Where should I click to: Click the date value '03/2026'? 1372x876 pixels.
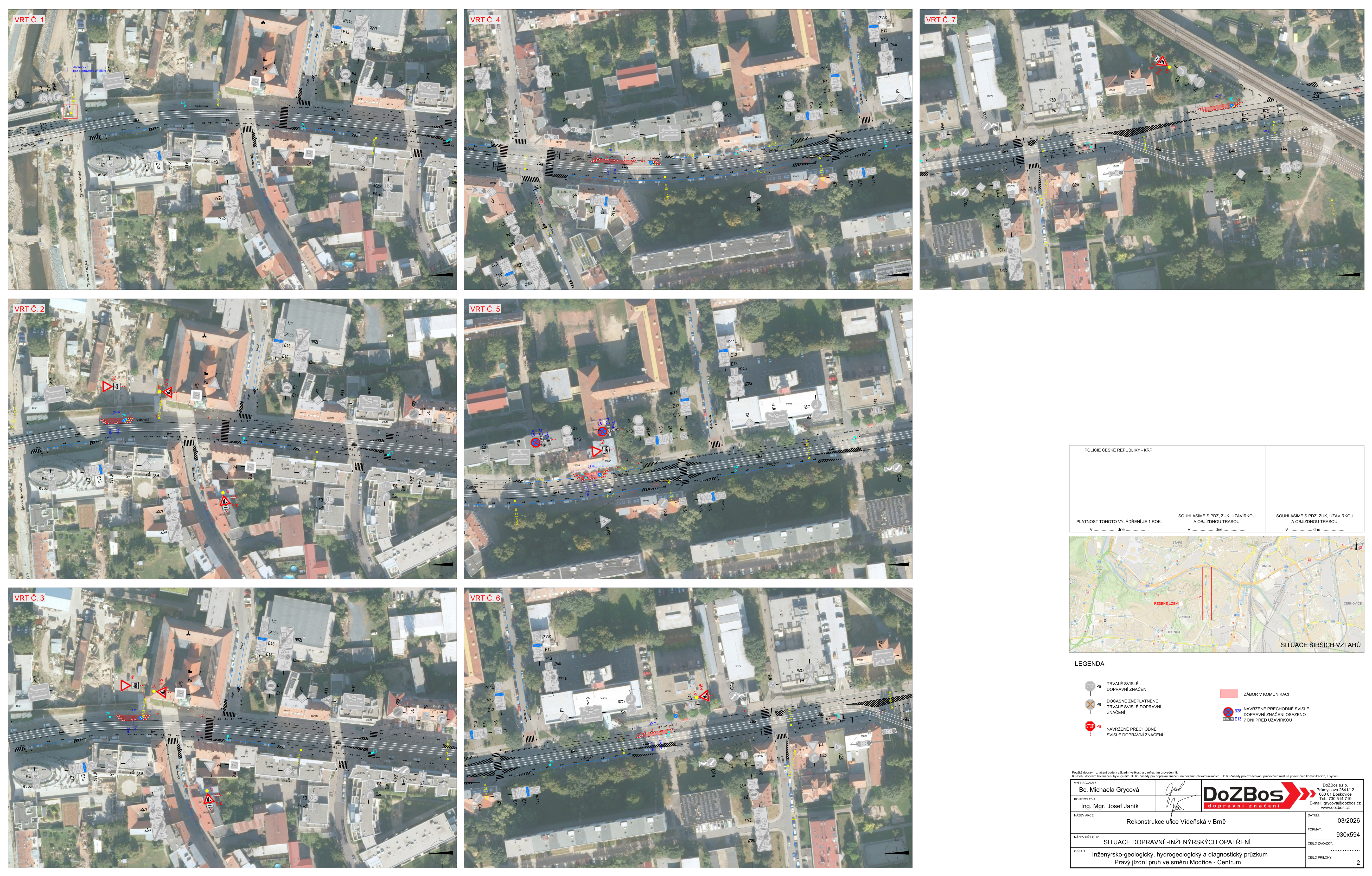pyautogui.click(x=1349, y=821)
